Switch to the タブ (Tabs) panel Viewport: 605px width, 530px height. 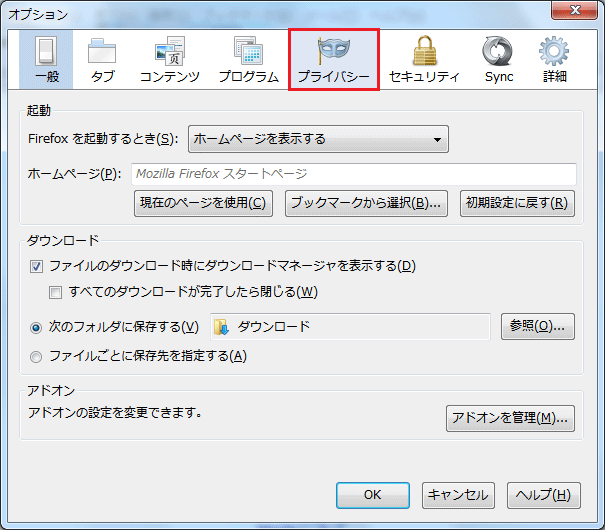coord(102,60)
